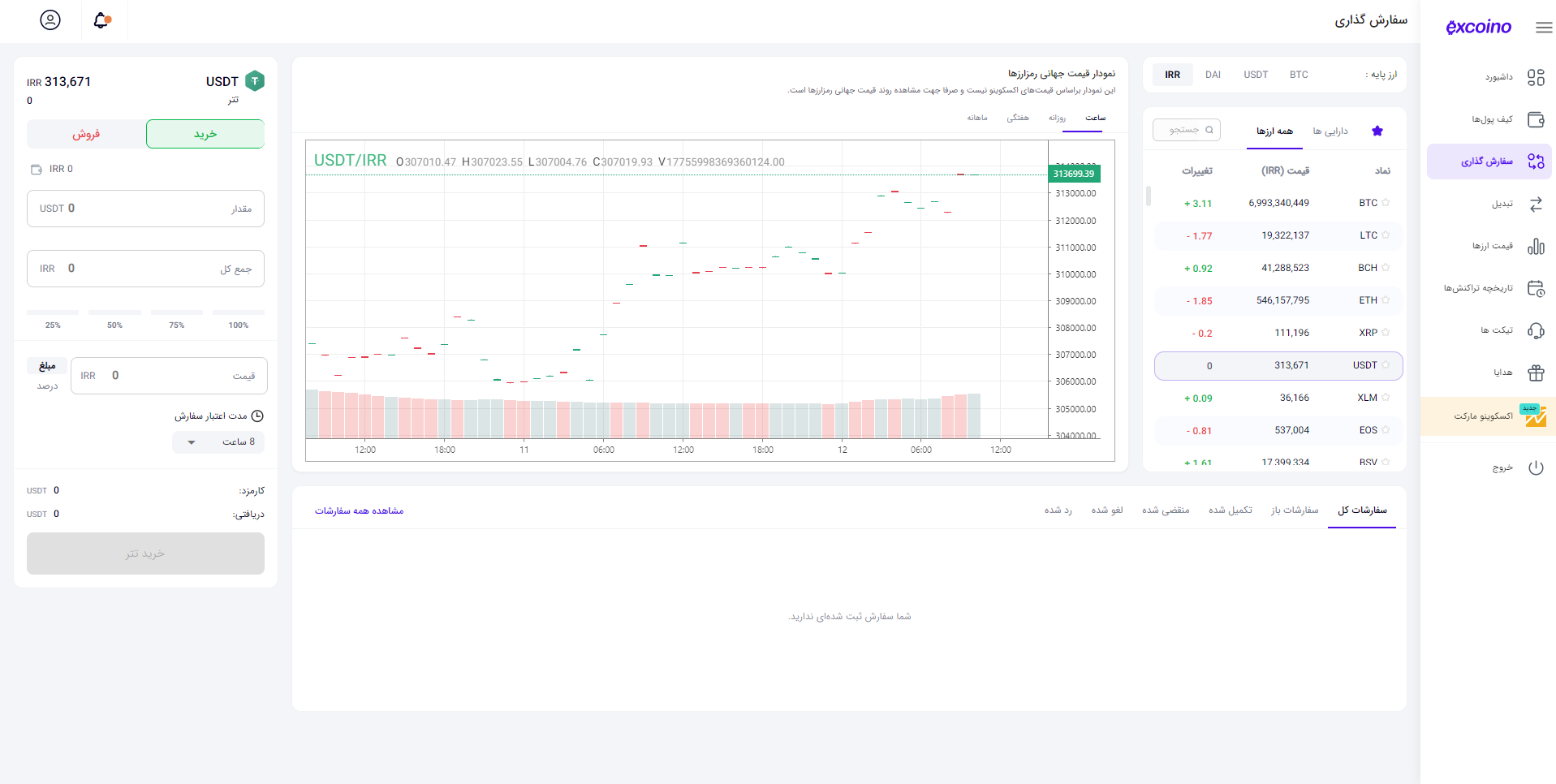Set amount slider to 100%
This screenshot has height=784, width=1556.
(x=239, y=312)
